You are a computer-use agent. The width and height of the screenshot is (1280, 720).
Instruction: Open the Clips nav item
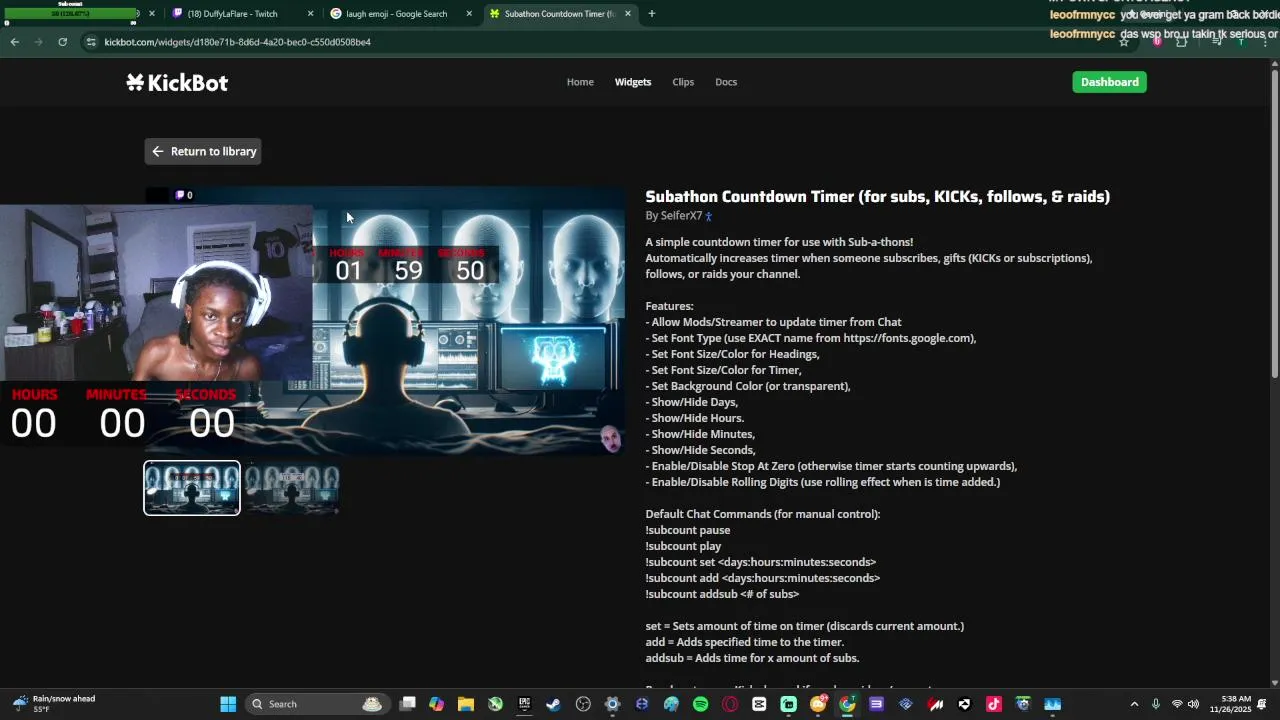pyautogui.click(x=683, y=82)
